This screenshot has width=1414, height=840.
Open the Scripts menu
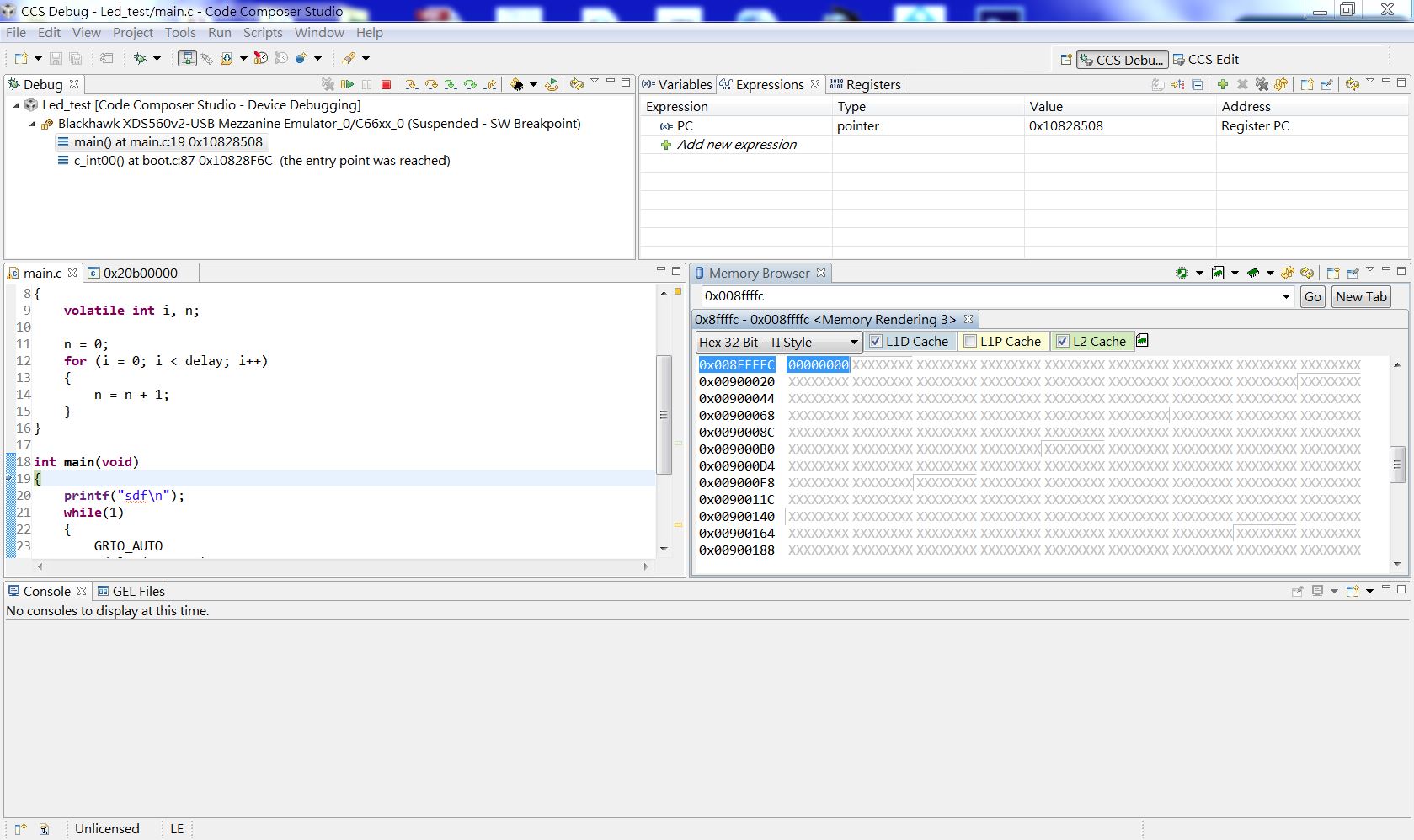tap(263, 33)
